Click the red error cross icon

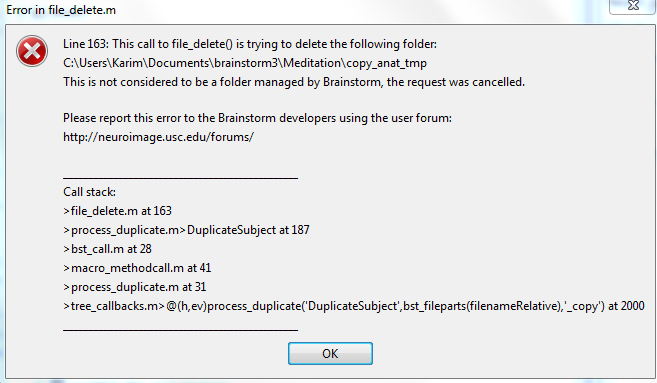pyautogui.click(x=32, y=51)
